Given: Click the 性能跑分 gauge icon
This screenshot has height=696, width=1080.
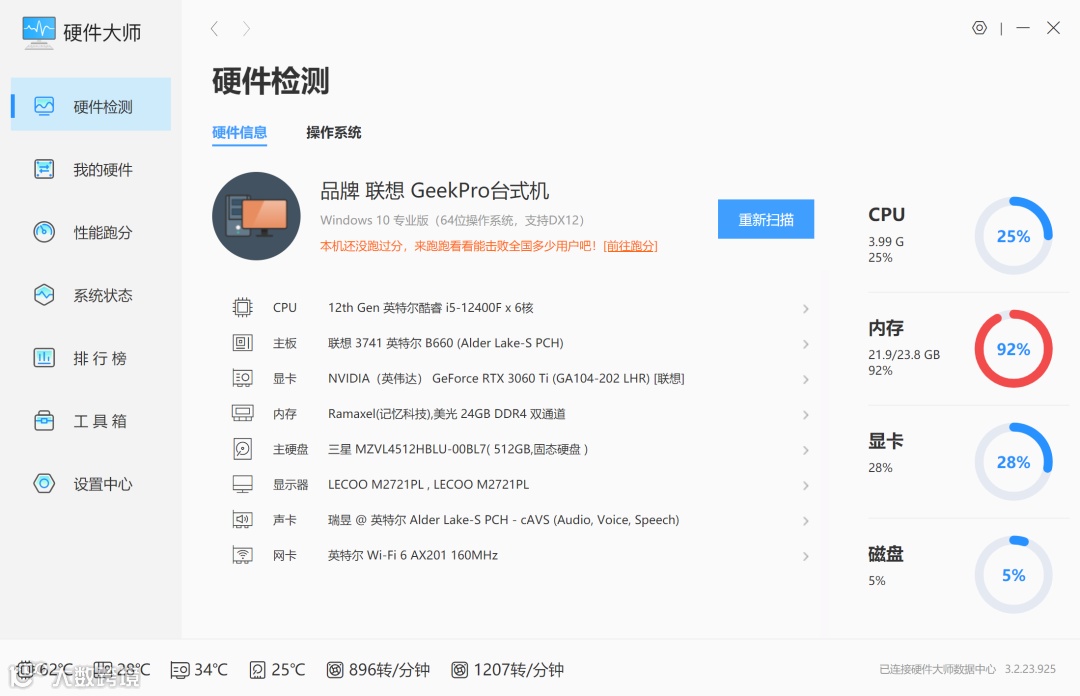Looking at the screenshot, I should pos(44,232).
